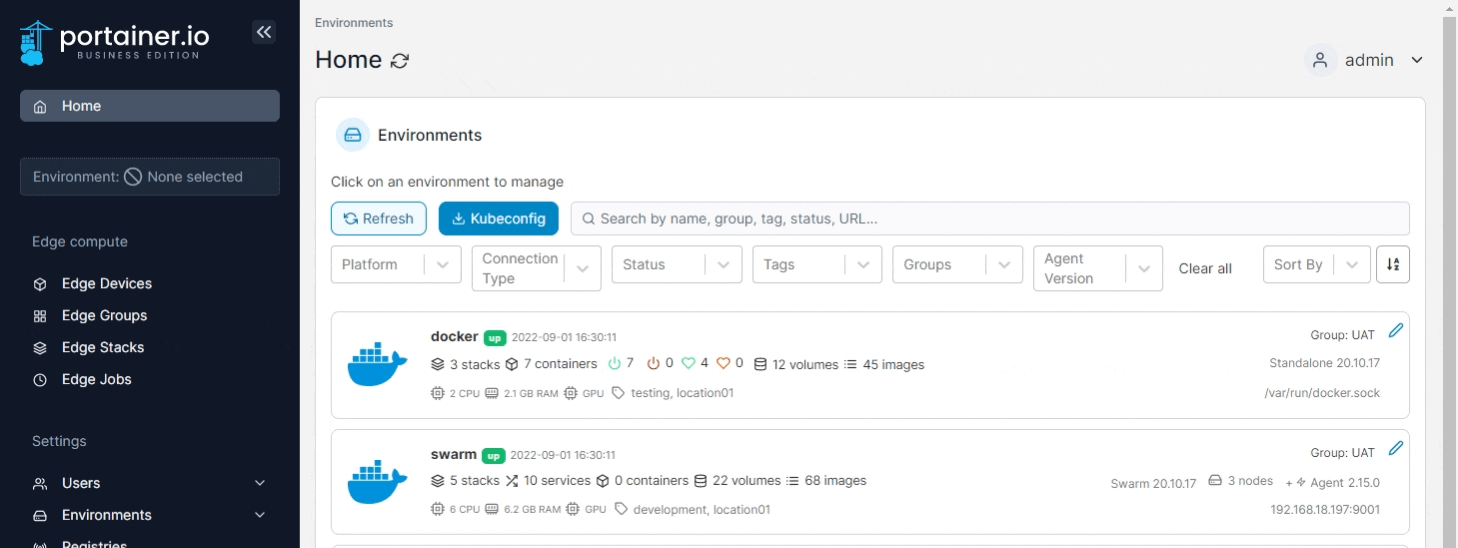
Task: Expand the Users settings submenu
Action: [x=260, y=483]
